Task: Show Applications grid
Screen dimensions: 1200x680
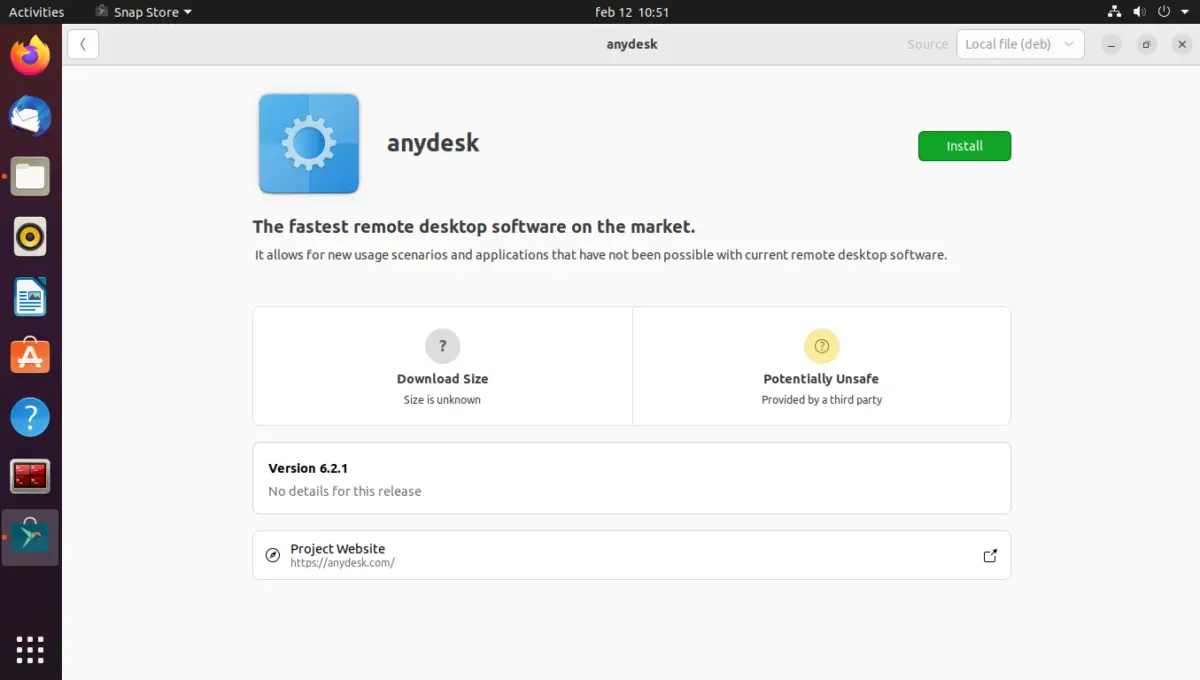Action: click(x=30, y=649)
